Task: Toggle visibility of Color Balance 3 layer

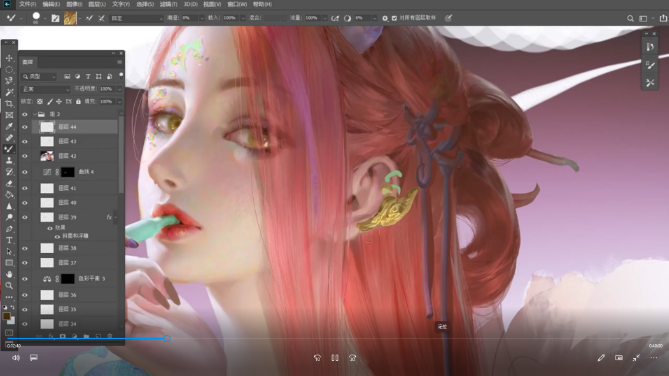Action: pyautogui.click(x=25, y=279)
